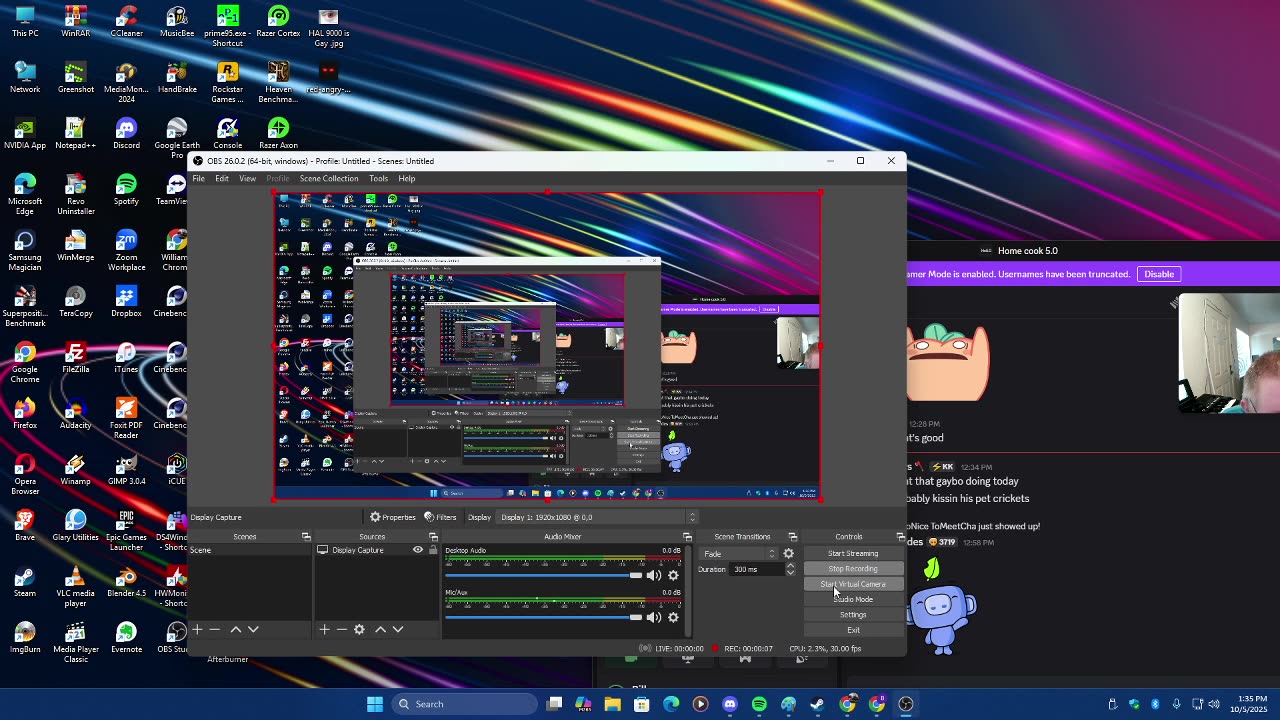Open the Help menu in OBS
The height and width of the screenshot is (720, 1280).
(407, 179)
